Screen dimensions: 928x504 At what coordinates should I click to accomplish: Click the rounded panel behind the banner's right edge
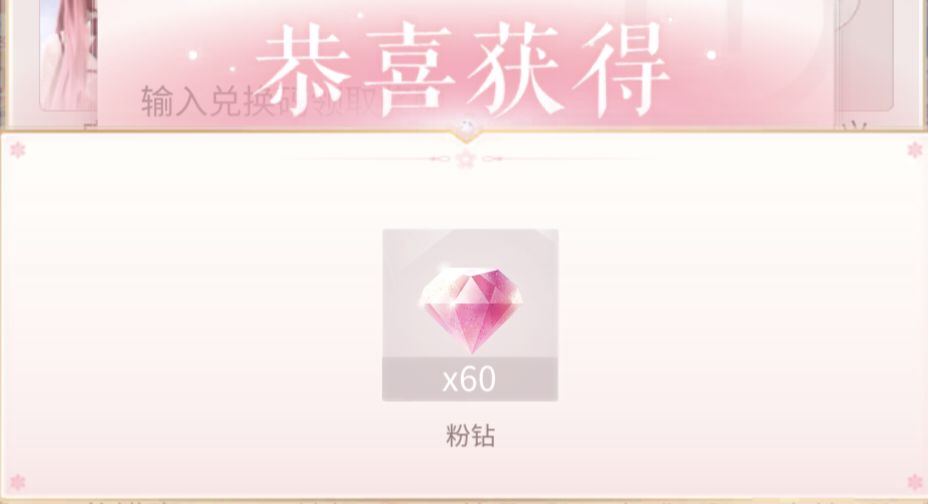[x=863, y=55]
